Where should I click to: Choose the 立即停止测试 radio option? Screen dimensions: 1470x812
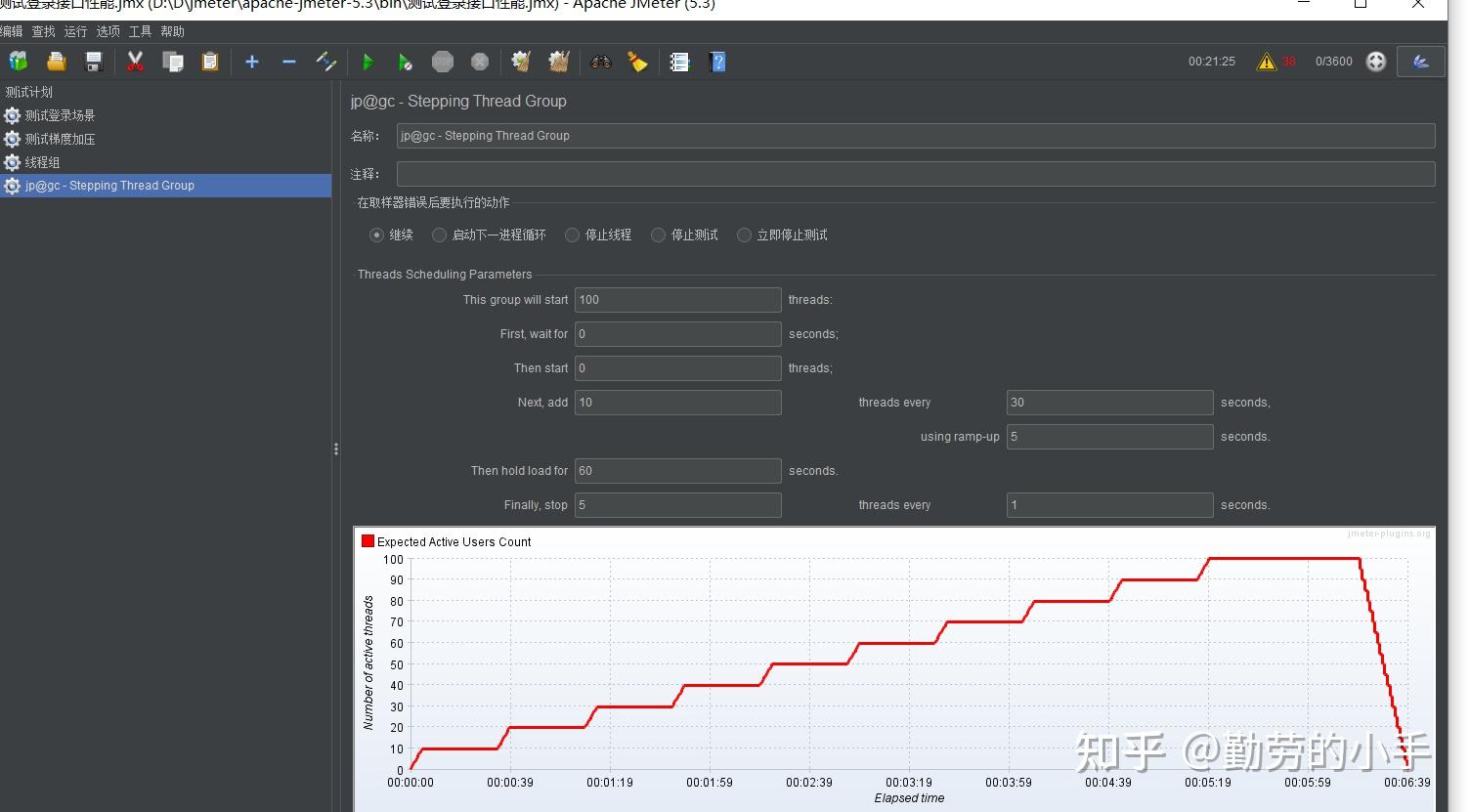tap(745, 235)
